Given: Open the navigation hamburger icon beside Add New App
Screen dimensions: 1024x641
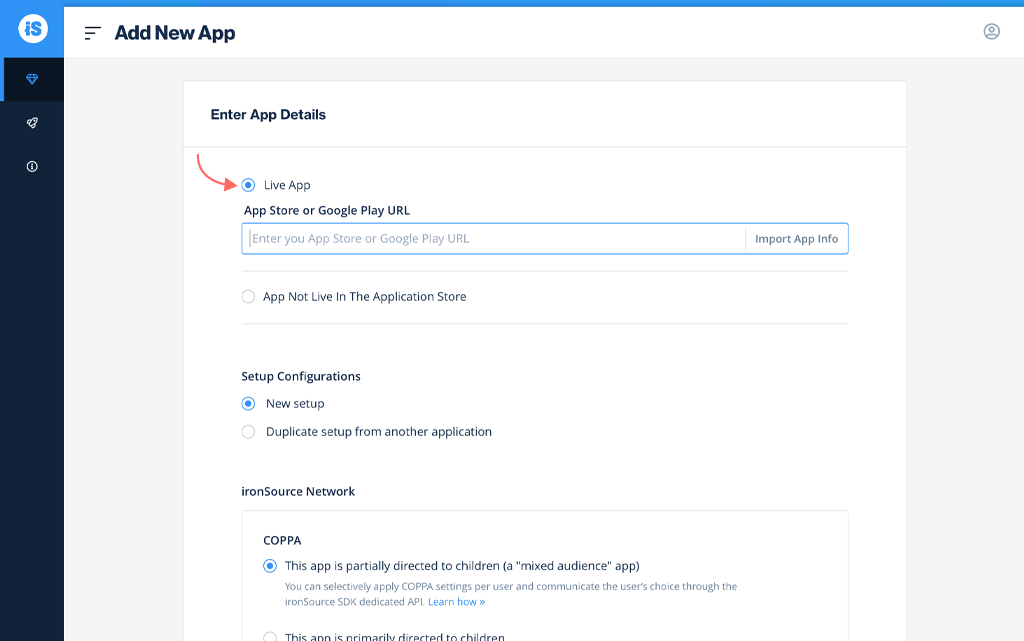Looking at the screenshot, I should click(92, 32).
